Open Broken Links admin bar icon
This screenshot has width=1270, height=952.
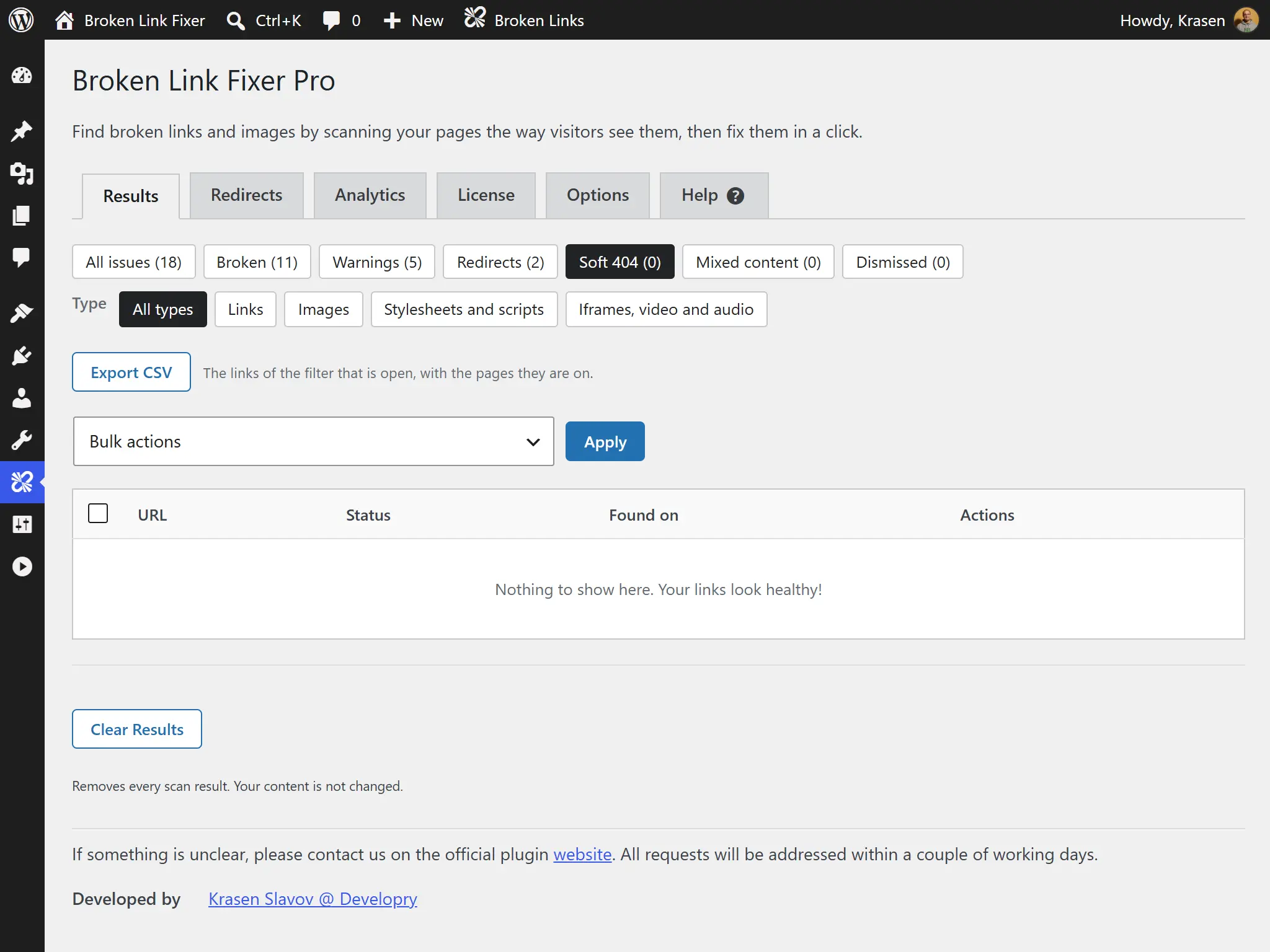point(475,19)
